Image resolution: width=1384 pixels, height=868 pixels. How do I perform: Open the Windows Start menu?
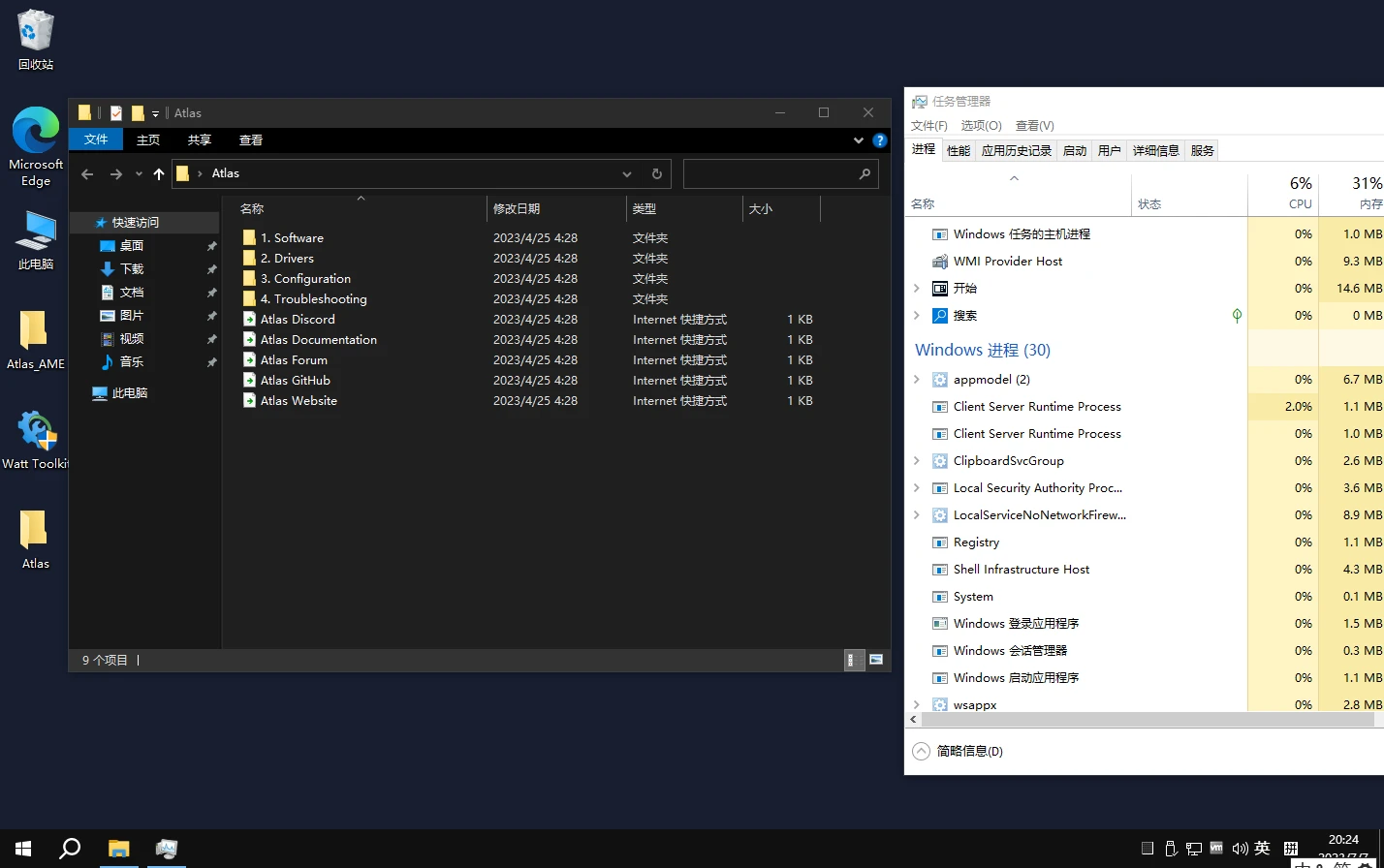[23, 849]
